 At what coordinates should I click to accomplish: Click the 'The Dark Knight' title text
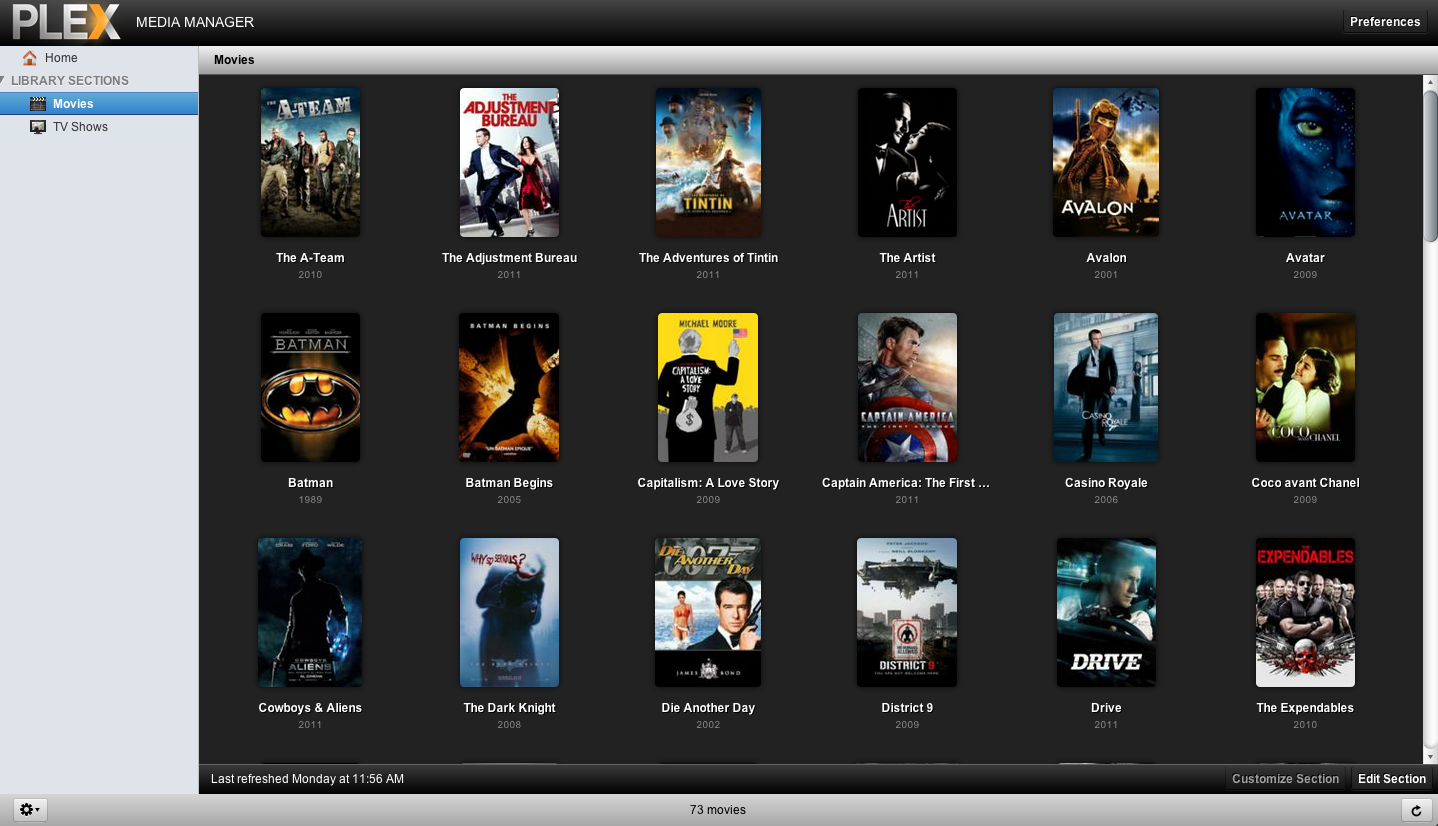click(509, 708)
